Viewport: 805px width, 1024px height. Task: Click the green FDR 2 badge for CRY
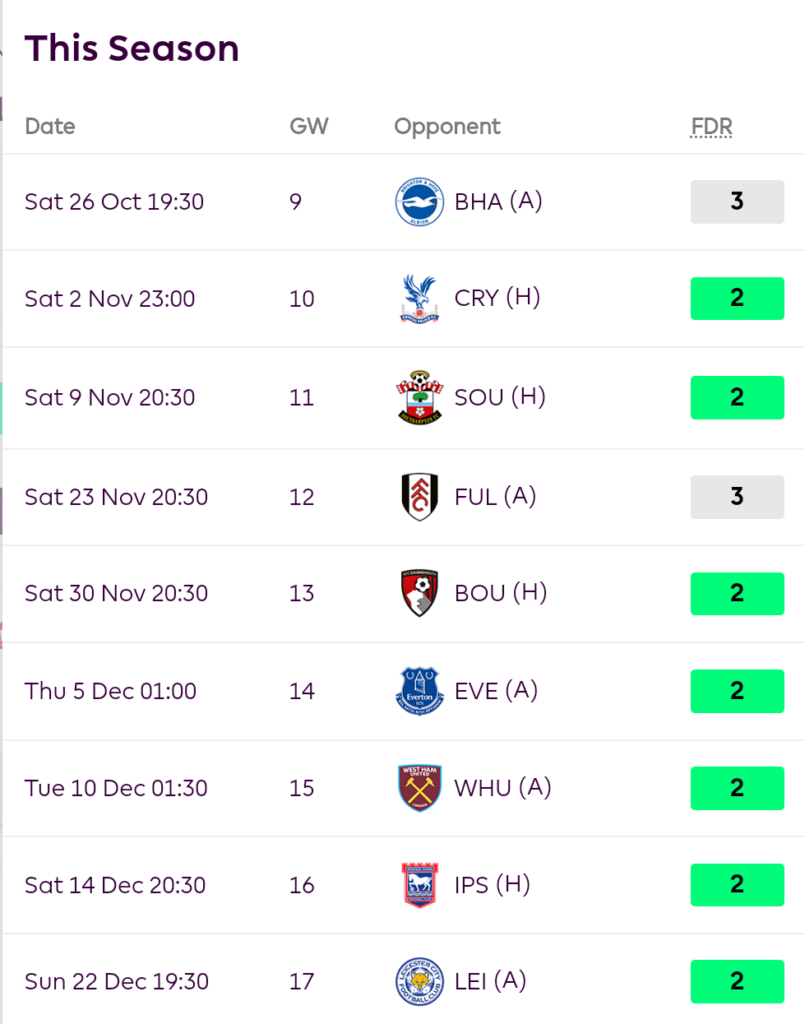coord(737,299)
